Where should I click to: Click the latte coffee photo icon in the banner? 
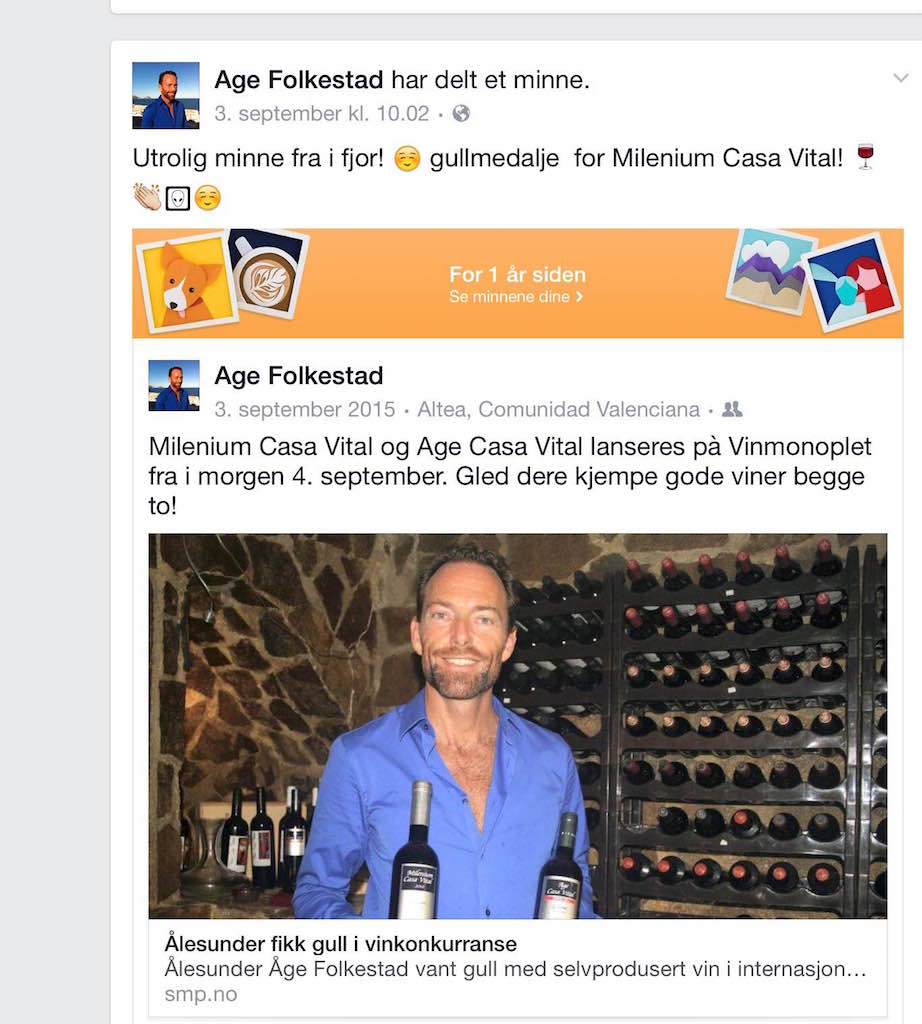[269, 273]
